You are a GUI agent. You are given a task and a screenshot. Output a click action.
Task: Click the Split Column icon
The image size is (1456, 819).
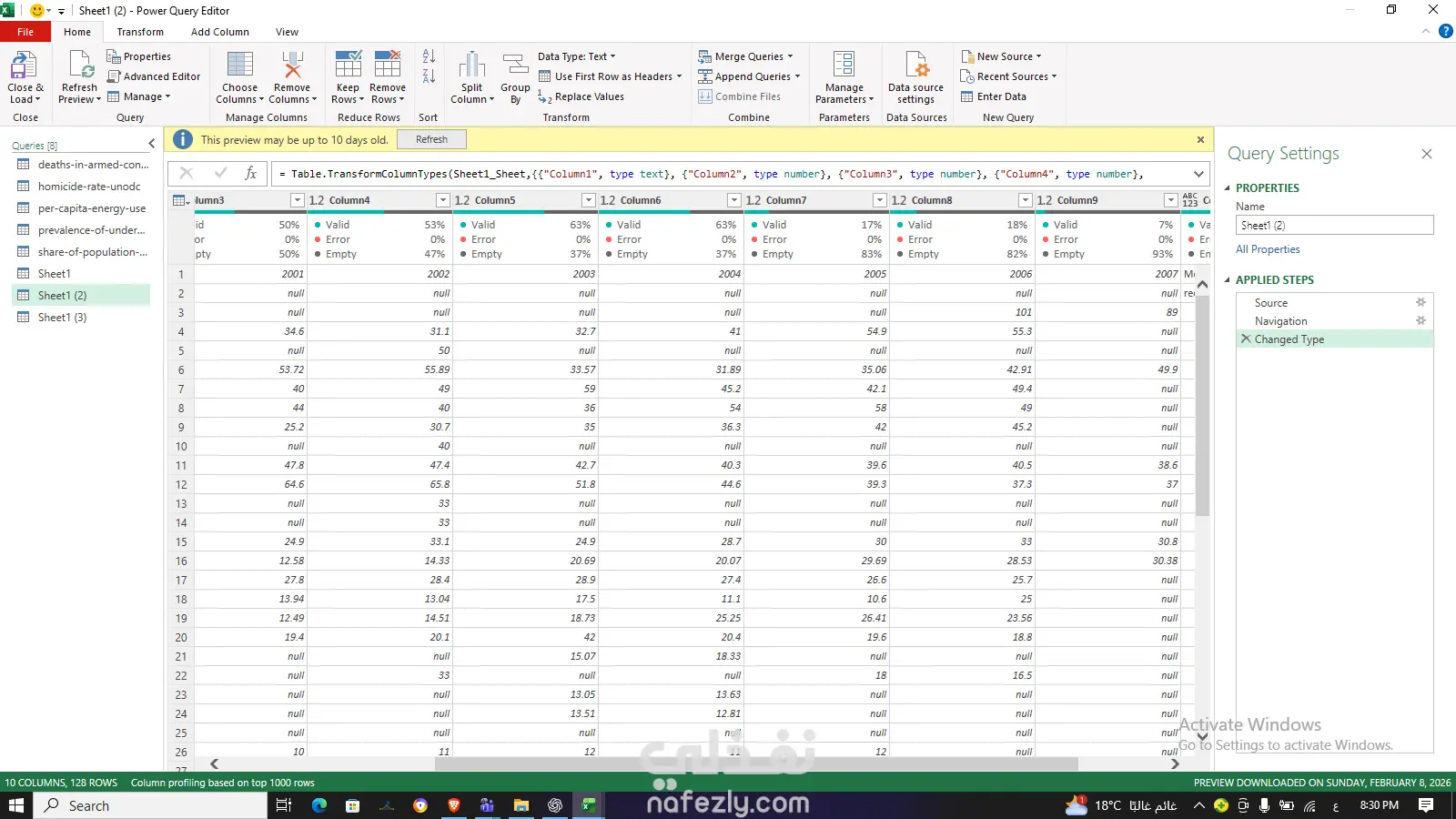coord(471,67)
